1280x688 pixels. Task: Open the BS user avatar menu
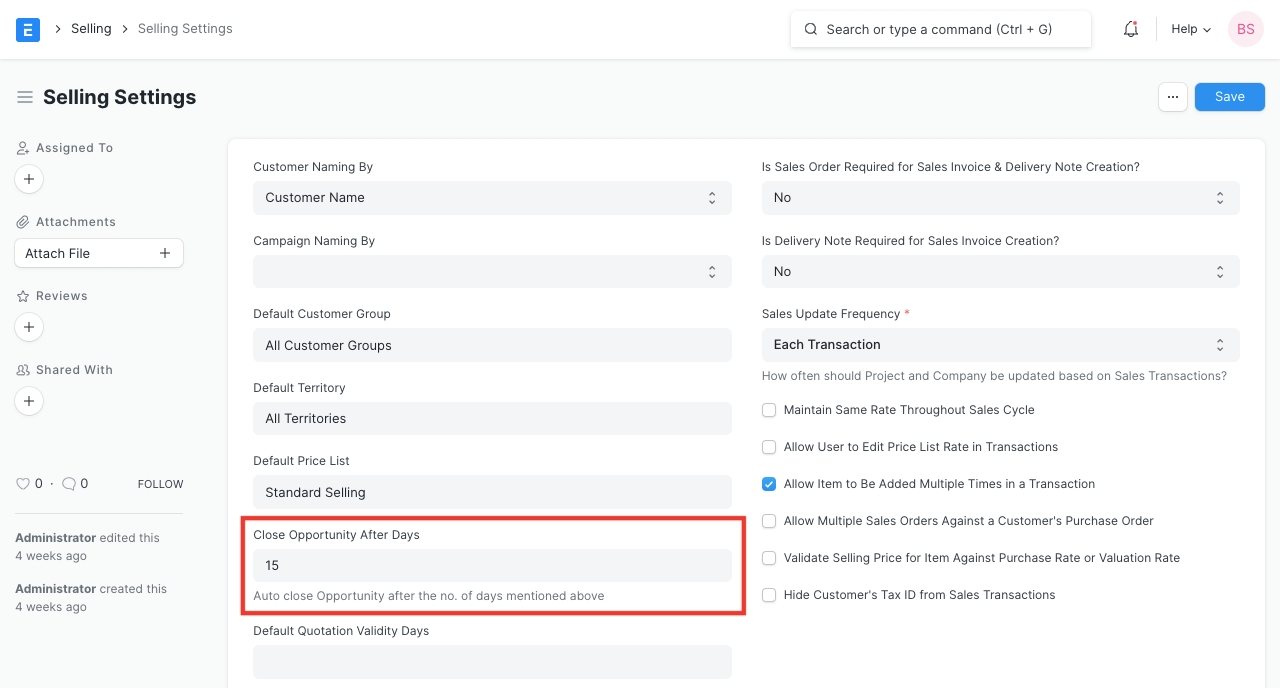coord(1245,29)
